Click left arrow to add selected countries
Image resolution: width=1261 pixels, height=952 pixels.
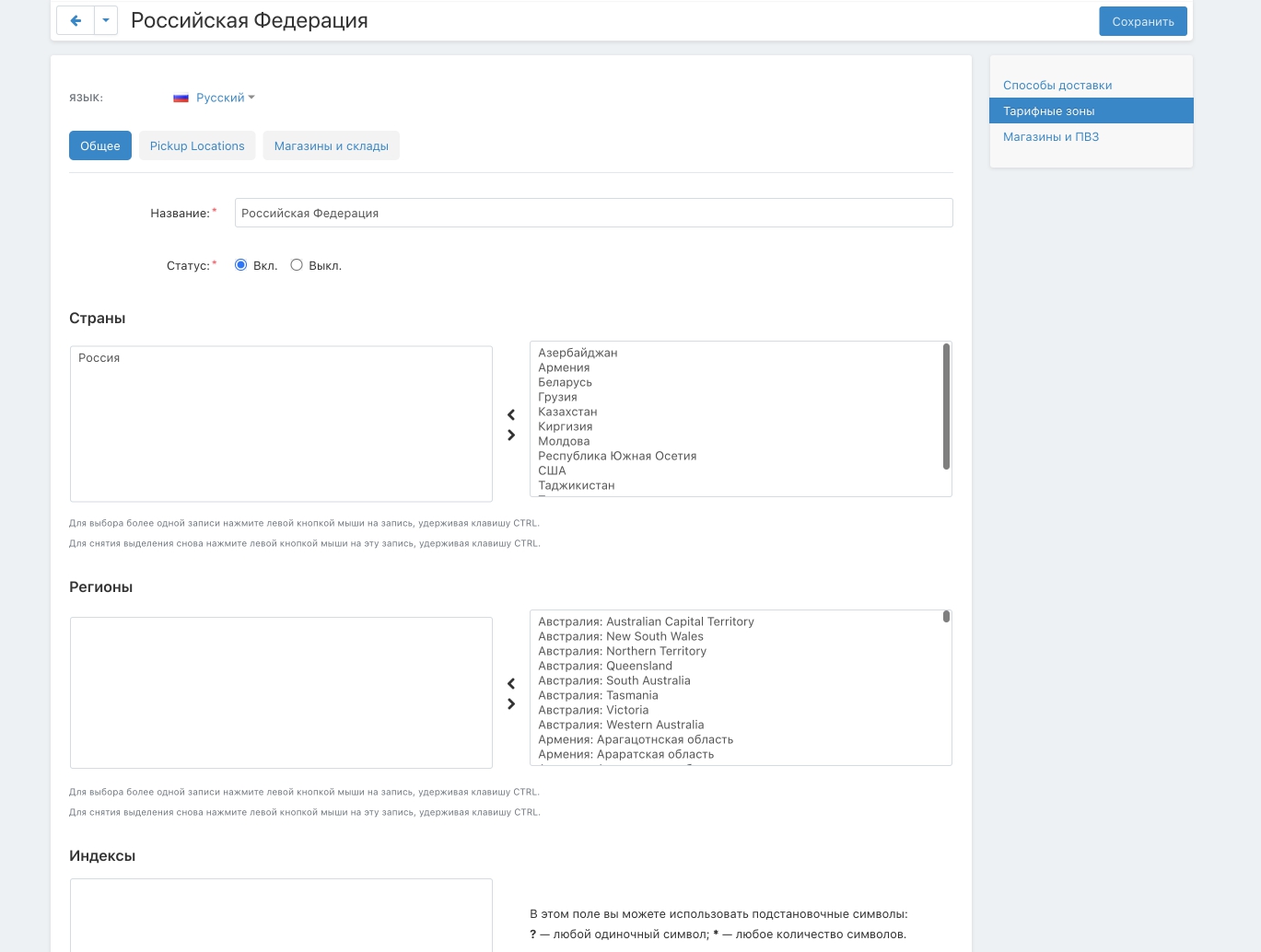pos(511,415)
